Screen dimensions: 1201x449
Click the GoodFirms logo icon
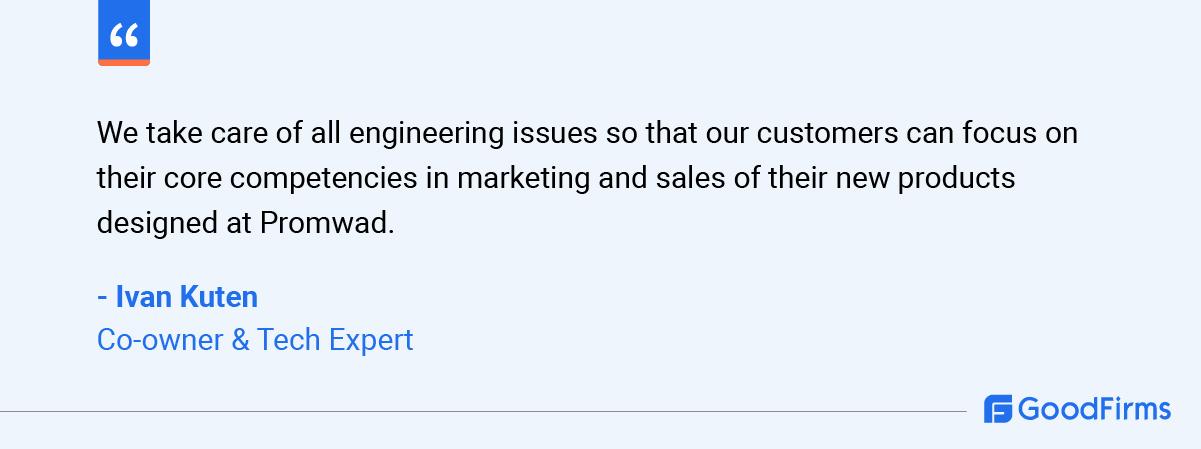click(998, 409)
